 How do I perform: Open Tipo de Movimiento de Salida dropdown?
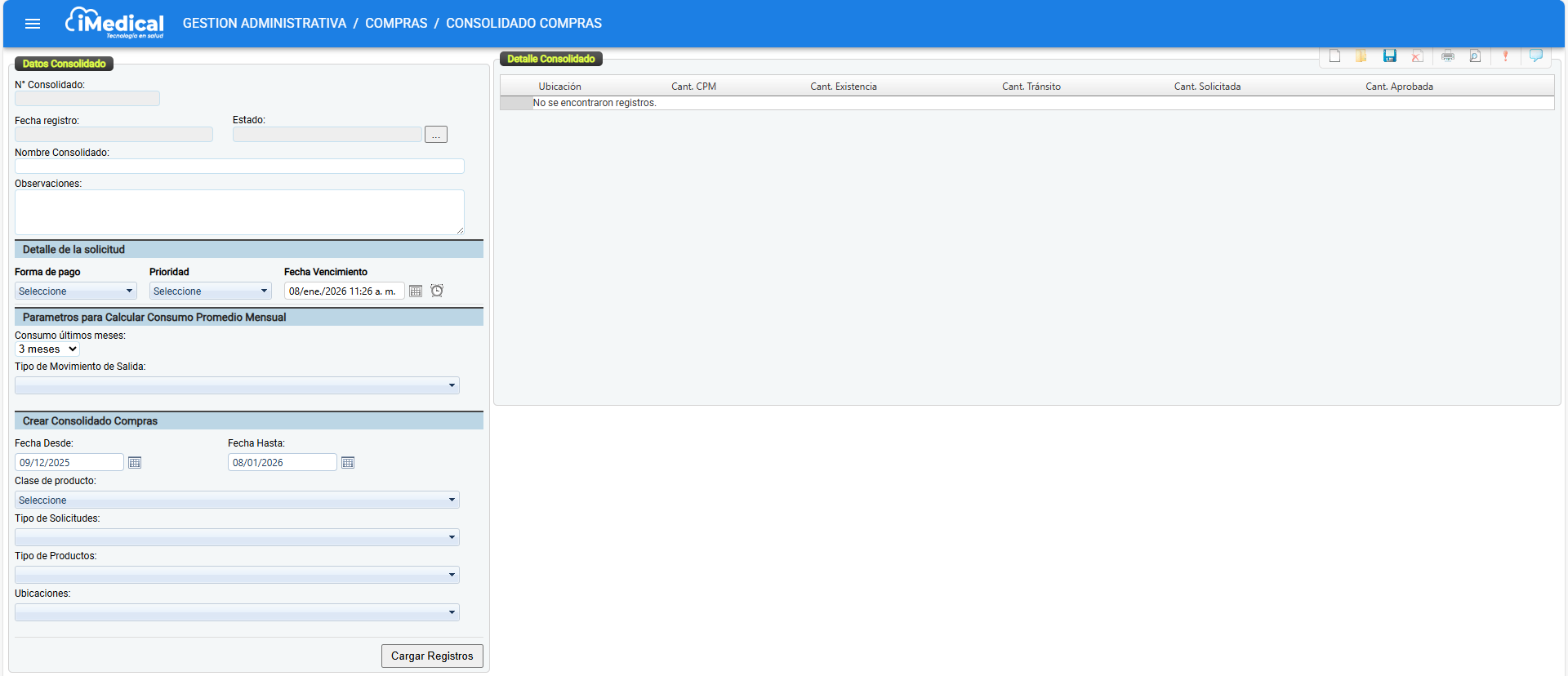237,385
